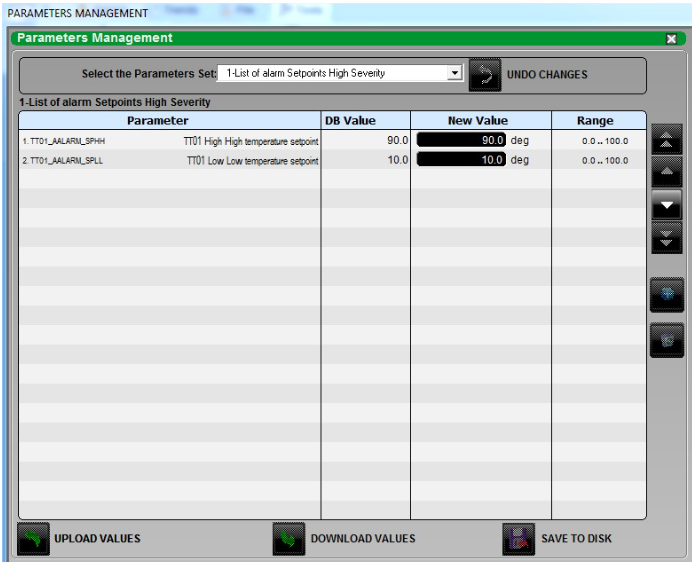The width and height of the screenshot is (692, 562).
Task: Click the DB Value column header
Action: pyautogui.click(x=366, y=121)
